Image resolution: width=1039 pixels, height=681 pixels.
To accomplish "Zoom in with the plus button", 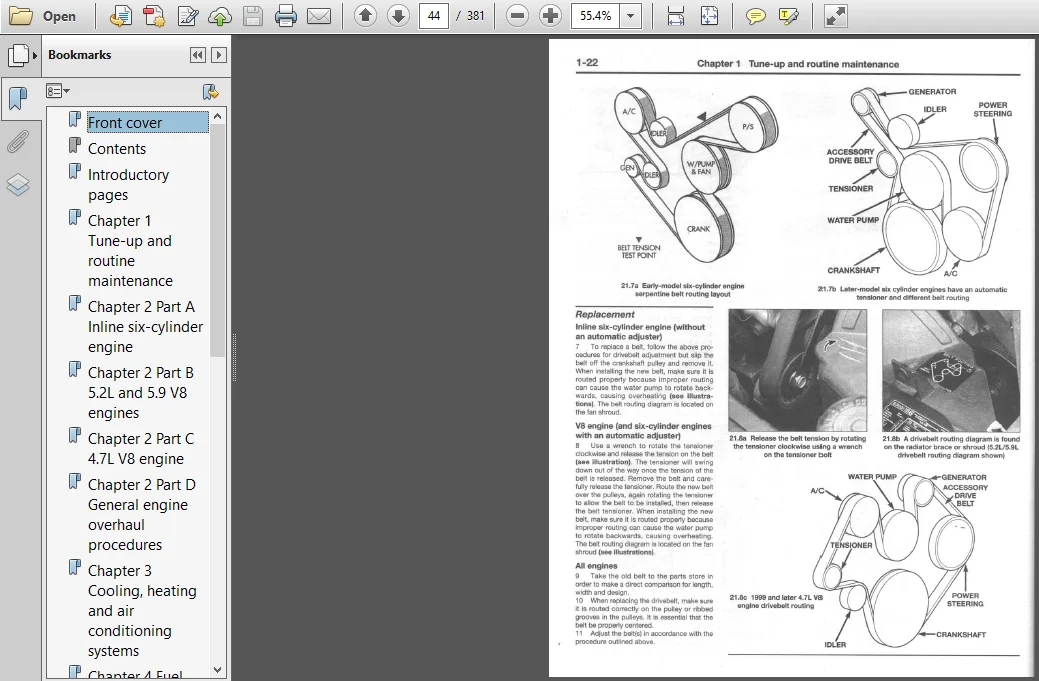I will coord(550,15).
